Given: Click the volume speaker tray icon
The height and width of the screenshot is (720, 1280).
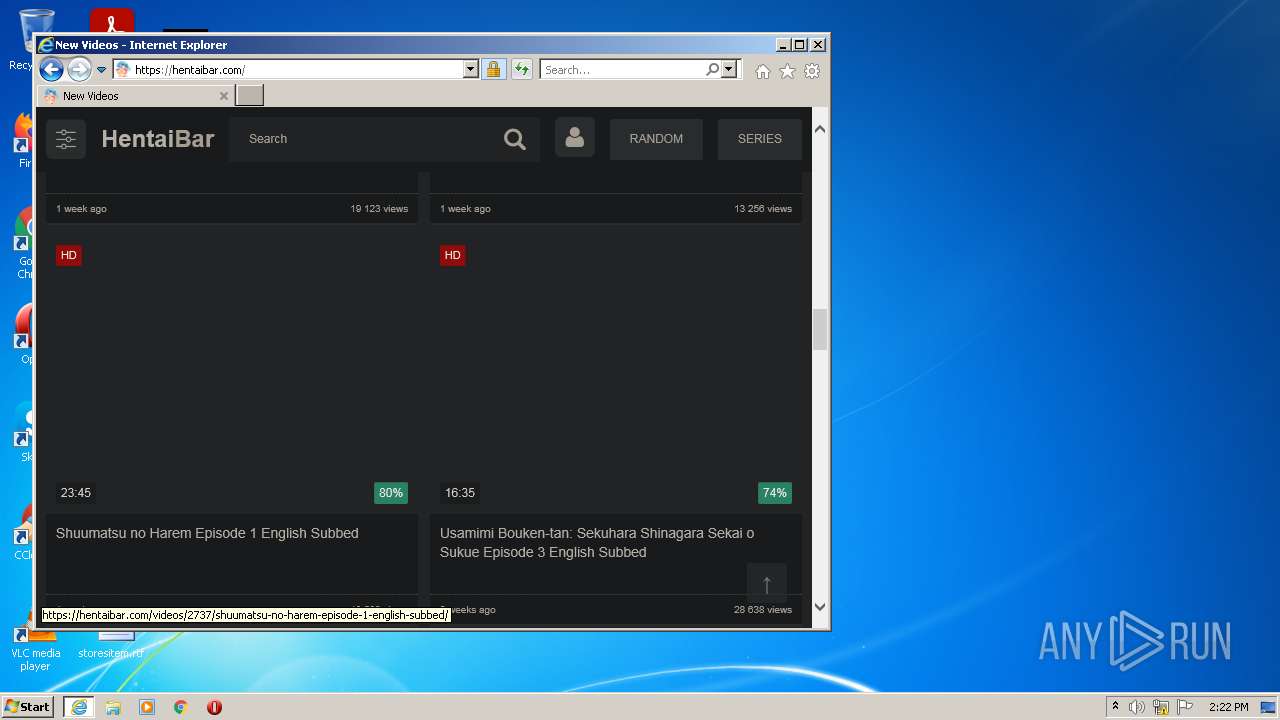Looking at the screenshot, I should pos(1137,707).
